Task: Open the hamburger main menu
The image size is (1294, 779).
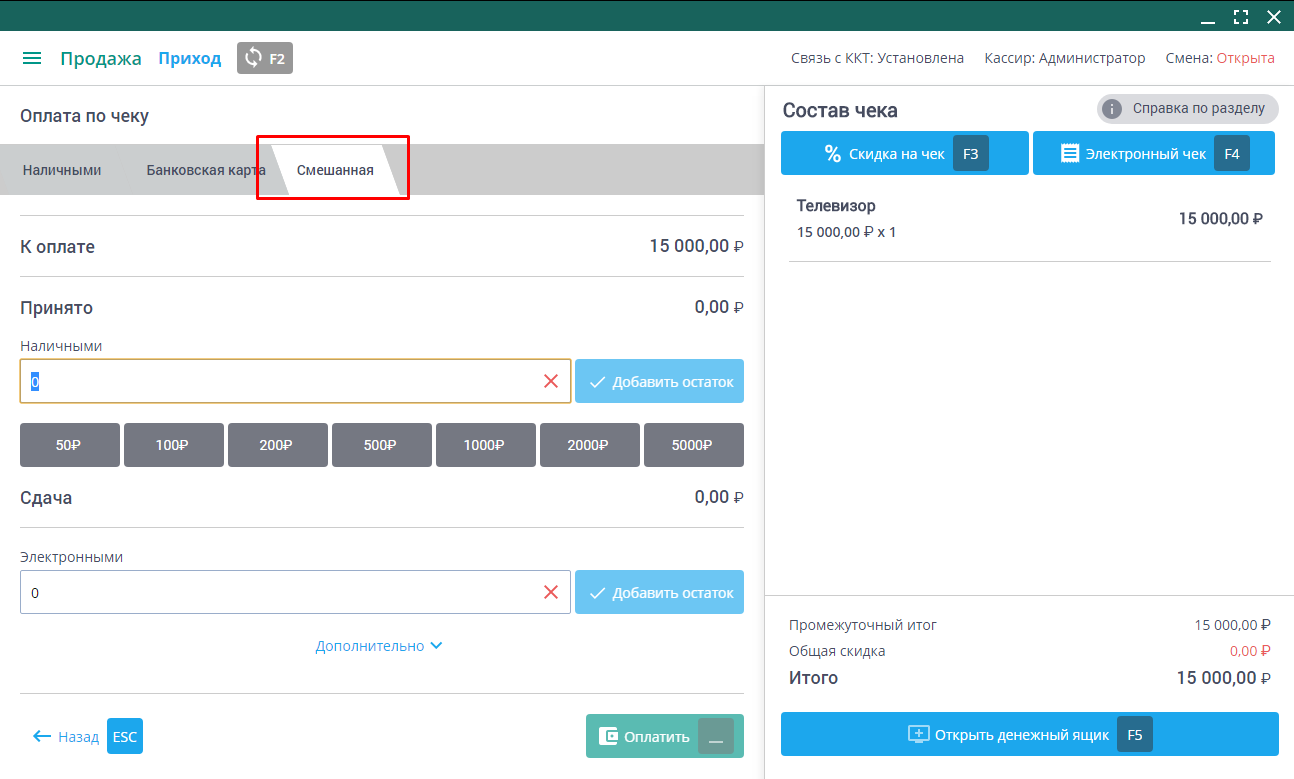Action: point(32,58)
